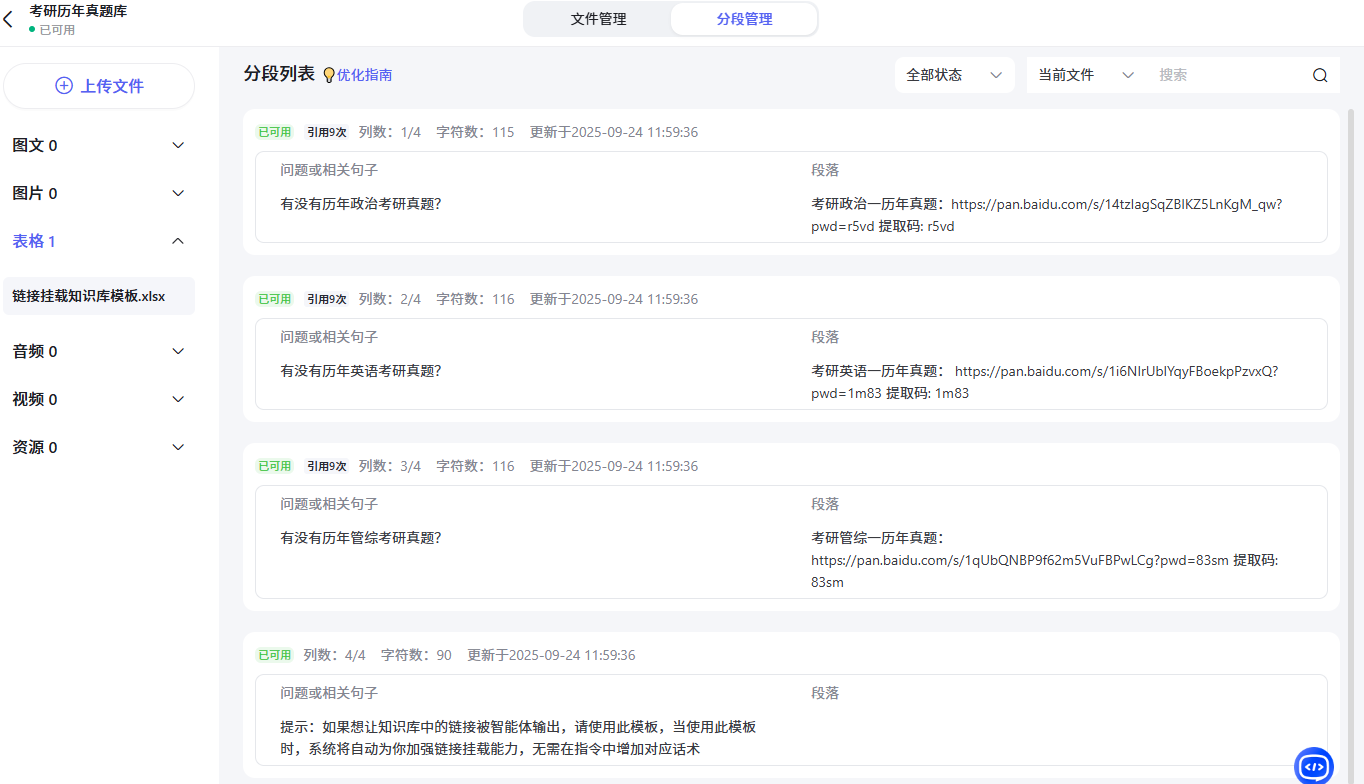The height and width of the screenshot is (784, 1364).
Task: Switch to the 文件管理 tab
Action: coord(598,18)
